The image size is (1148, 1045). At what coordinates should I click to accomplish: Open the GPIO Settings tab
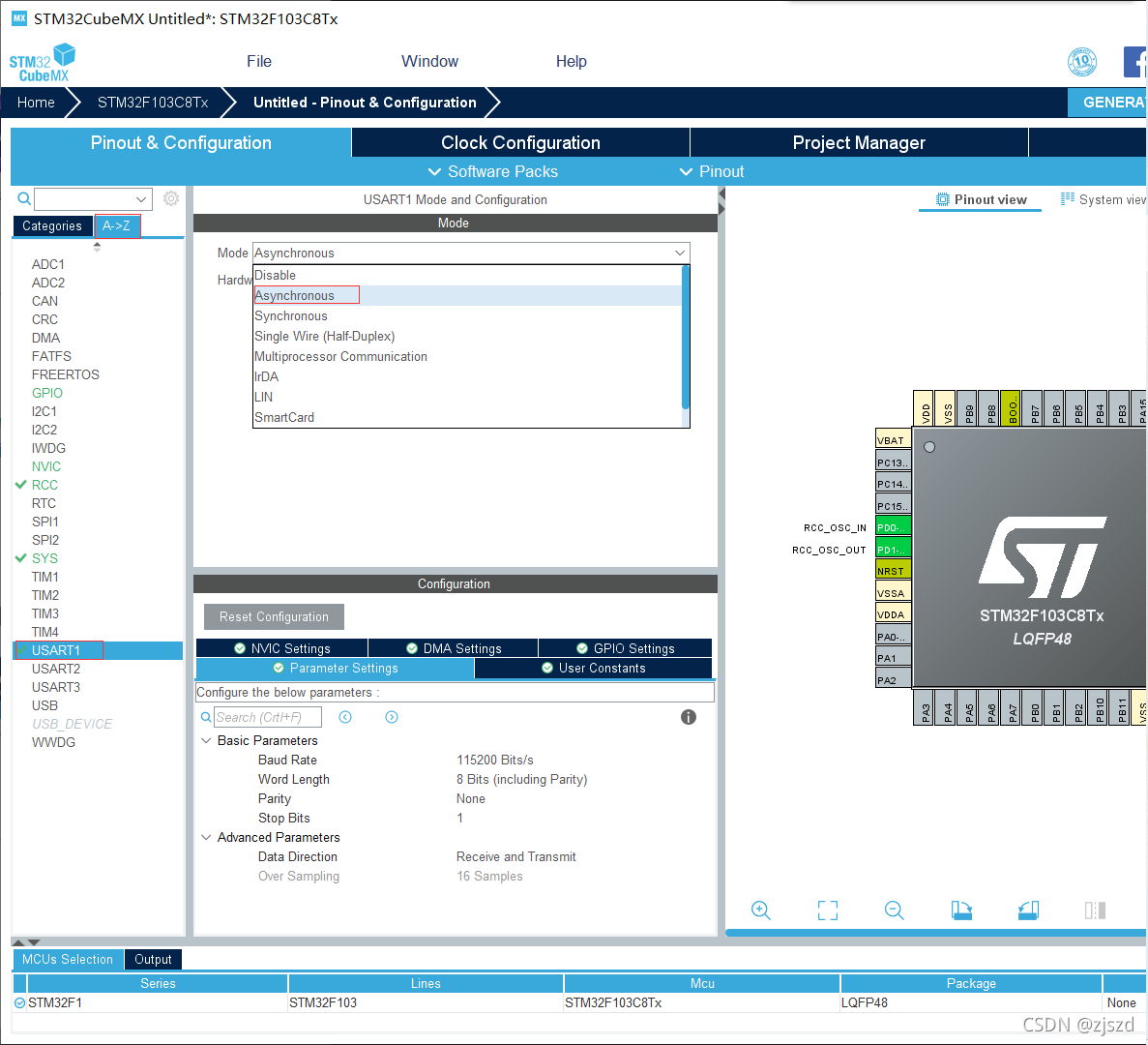[x=625, y=648]
